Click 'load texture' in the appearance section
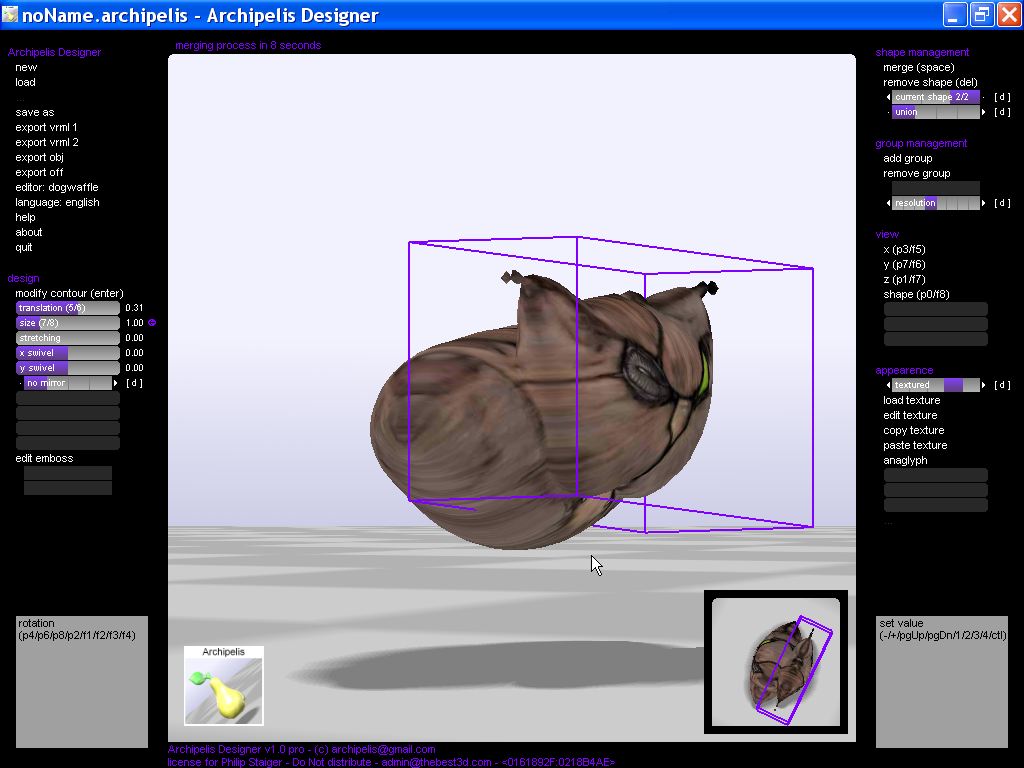This screenshot has width=1024, height=768. pos(911,400)
